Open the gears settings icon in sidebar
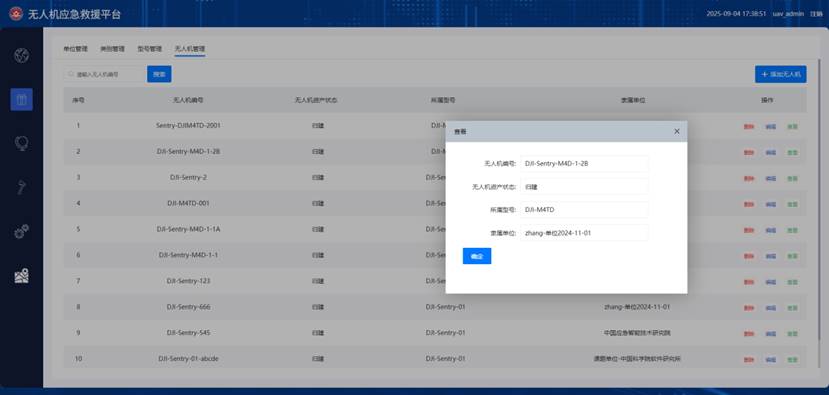Viewport: 829px width, 395px height. click(x=22, y=231)
